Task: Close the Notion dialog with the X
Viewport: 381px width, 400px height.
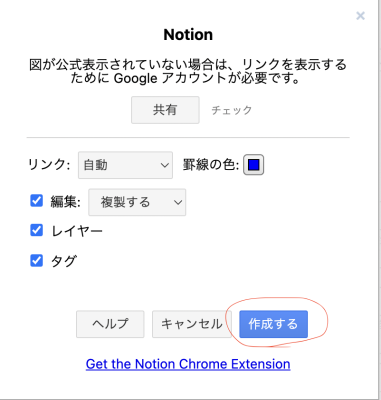Action: click(x=360, y=16)
